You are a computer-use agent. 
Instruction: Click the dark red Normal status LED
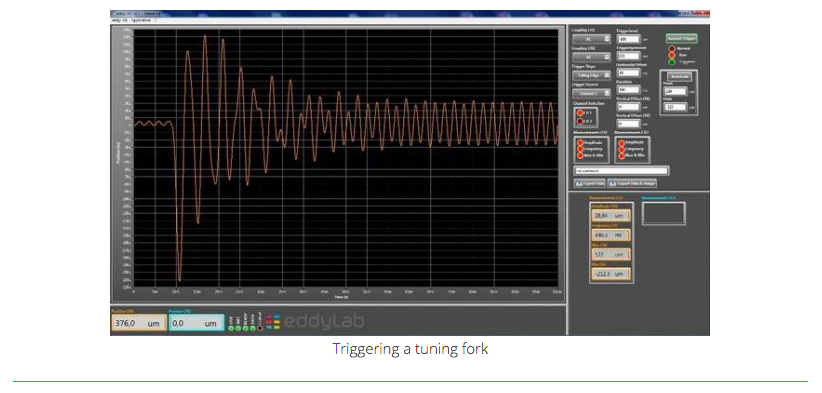point(672,48)
